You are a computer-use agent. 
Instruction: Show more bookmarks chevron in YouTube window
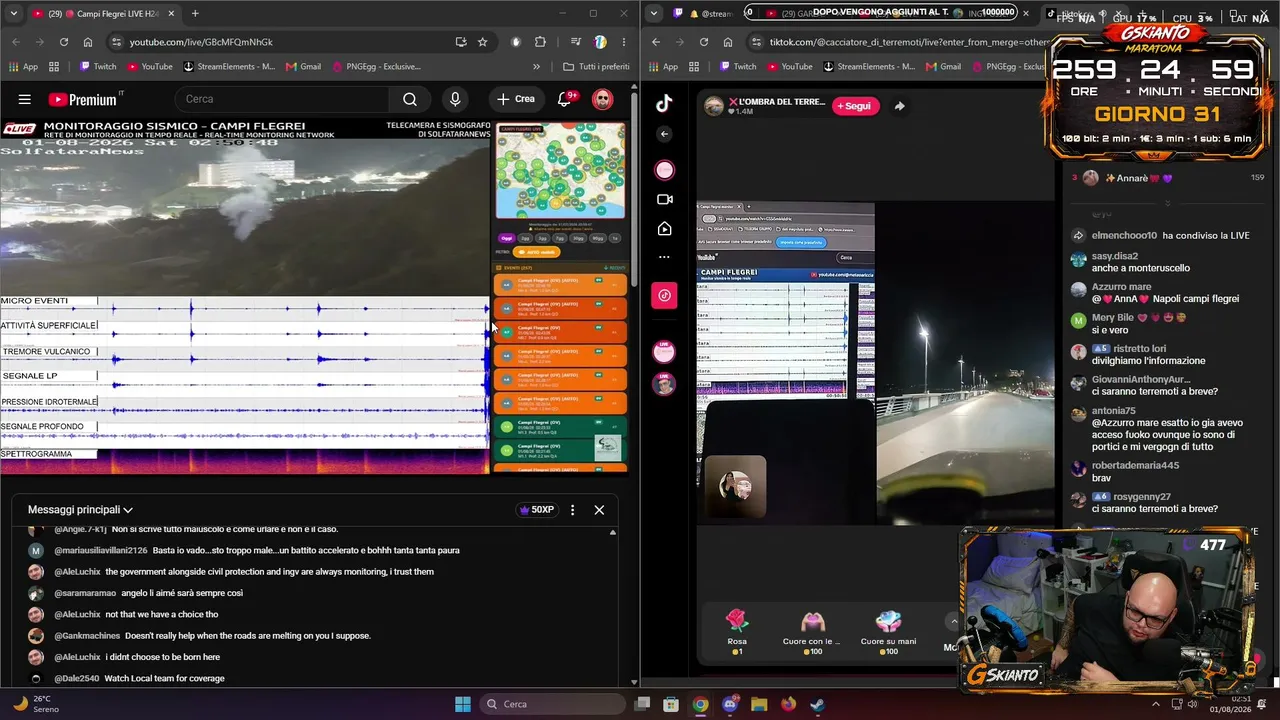point(536,67)
